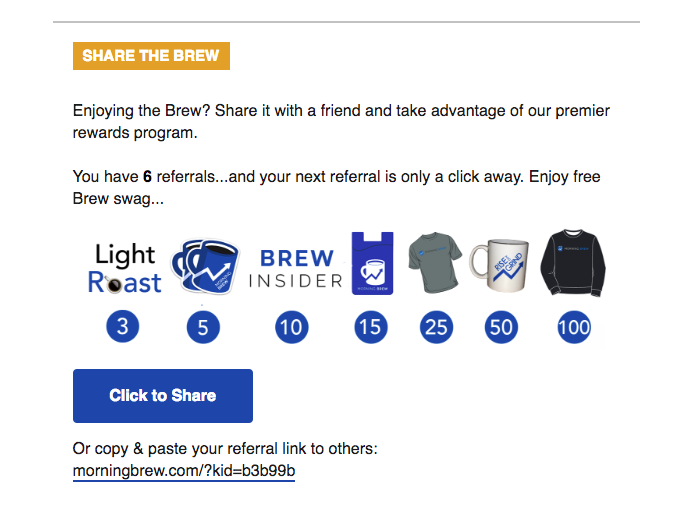Viewport: 696px width, 514px height.
Task: Select the 10 referrals circle badge
Action: 292,328
